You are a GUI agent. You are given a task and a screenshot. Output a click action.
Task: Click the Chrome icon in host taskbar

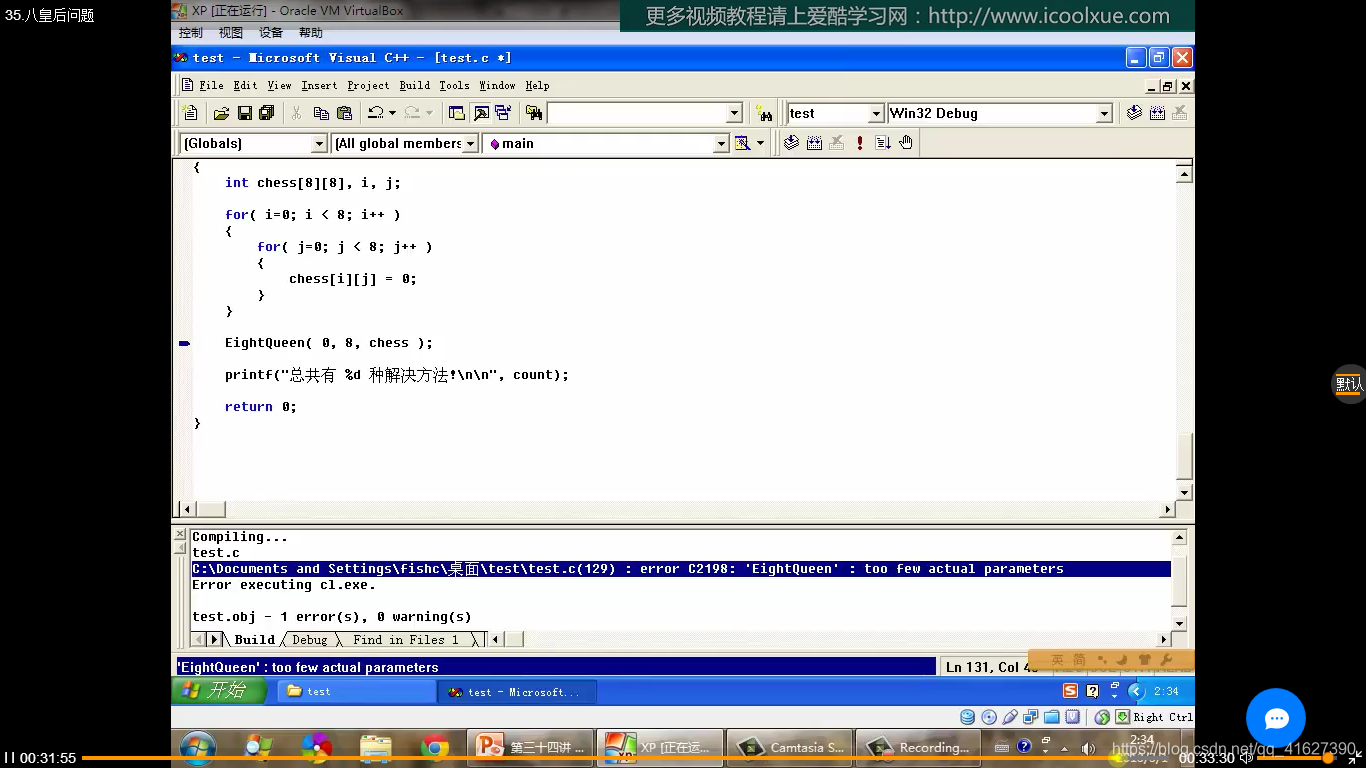pyautogui.click(x=435, y=747)
